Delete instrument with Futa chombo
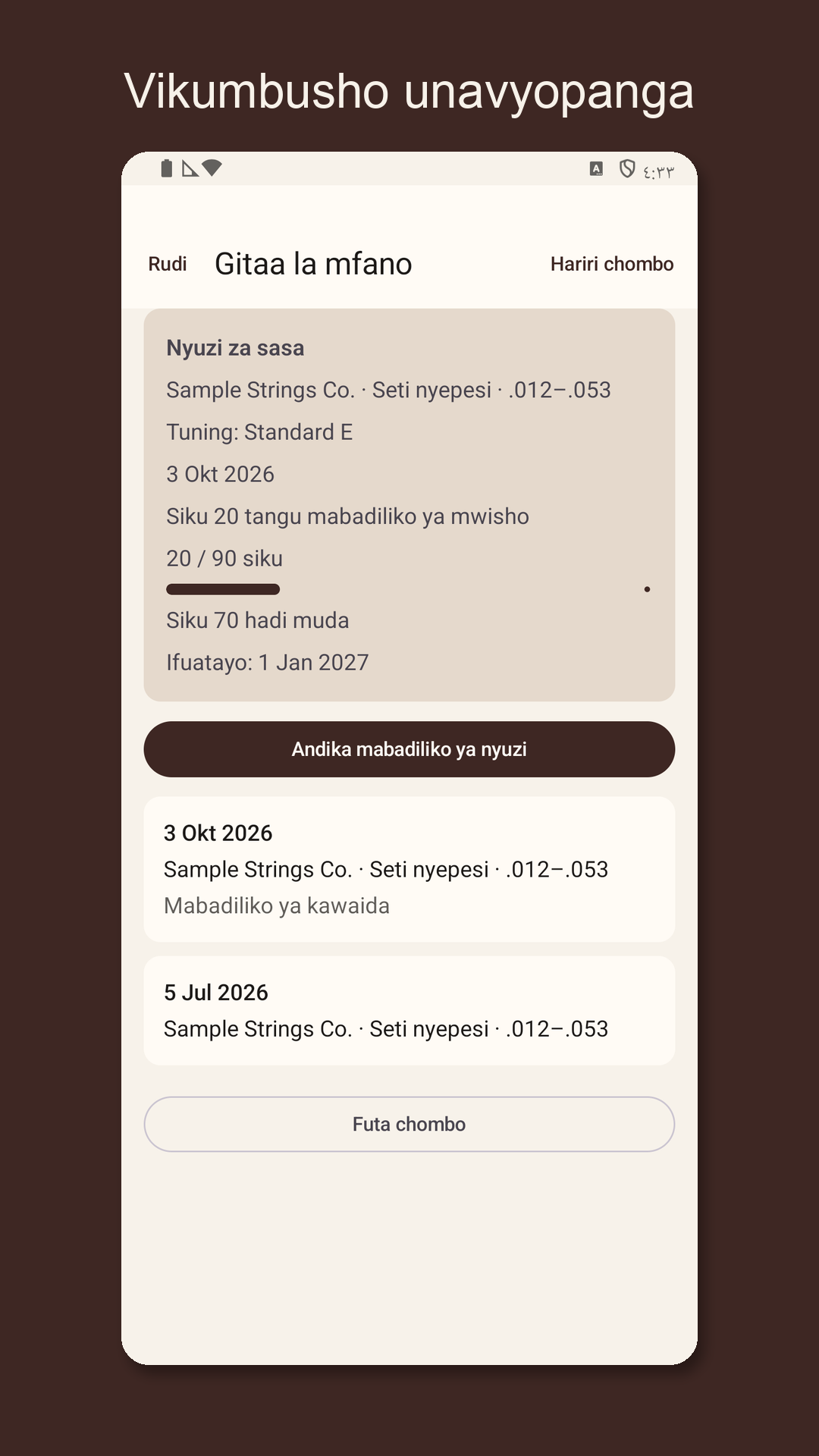819x1456 pixels. click(409, 1124)
